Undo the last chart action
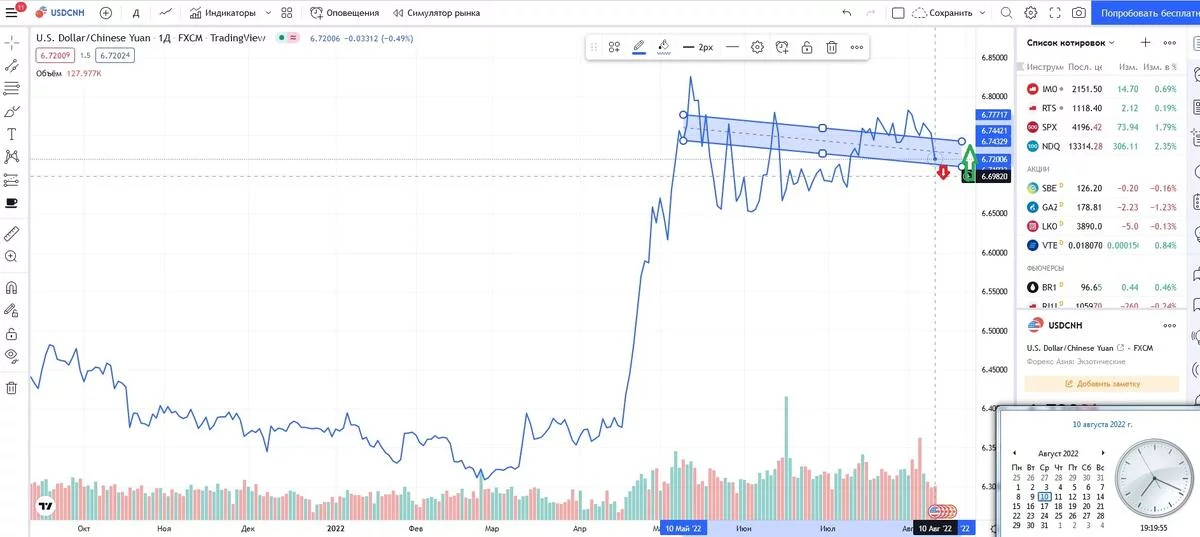The height and width of the screenshot is (537, 1200). coord(847,13)
